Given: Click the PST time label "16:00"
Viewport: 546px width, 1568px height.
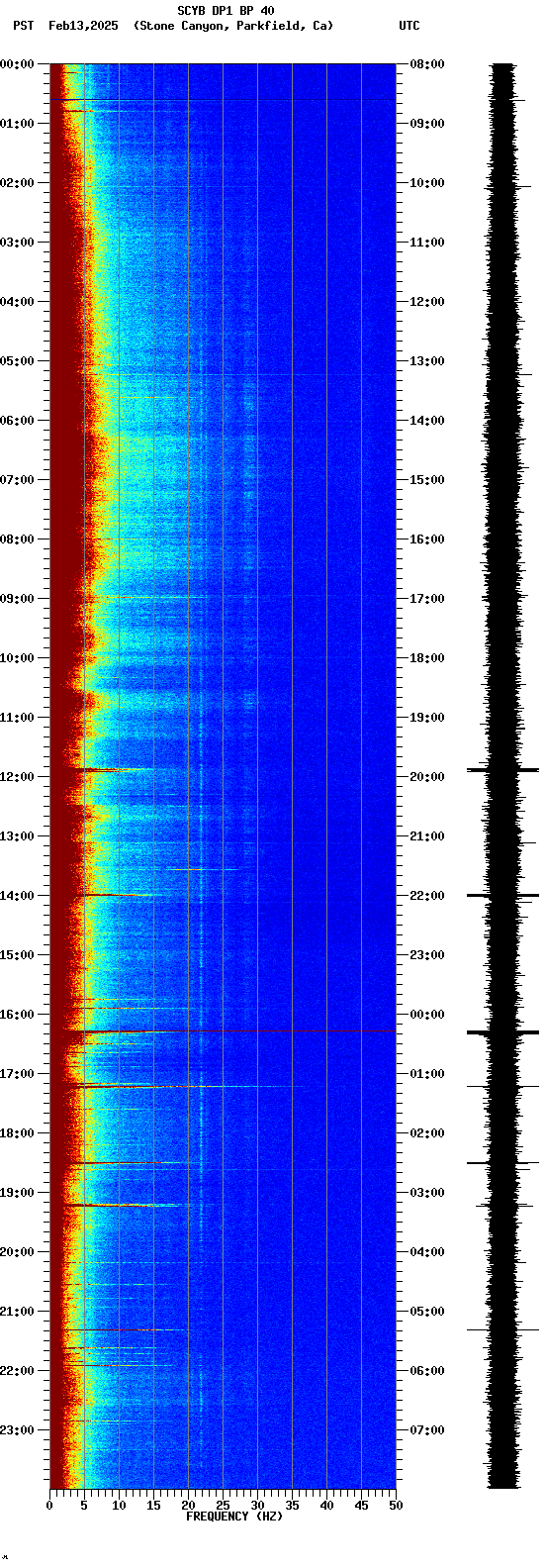Looking at the screenshot, I should click(17, 1015).
